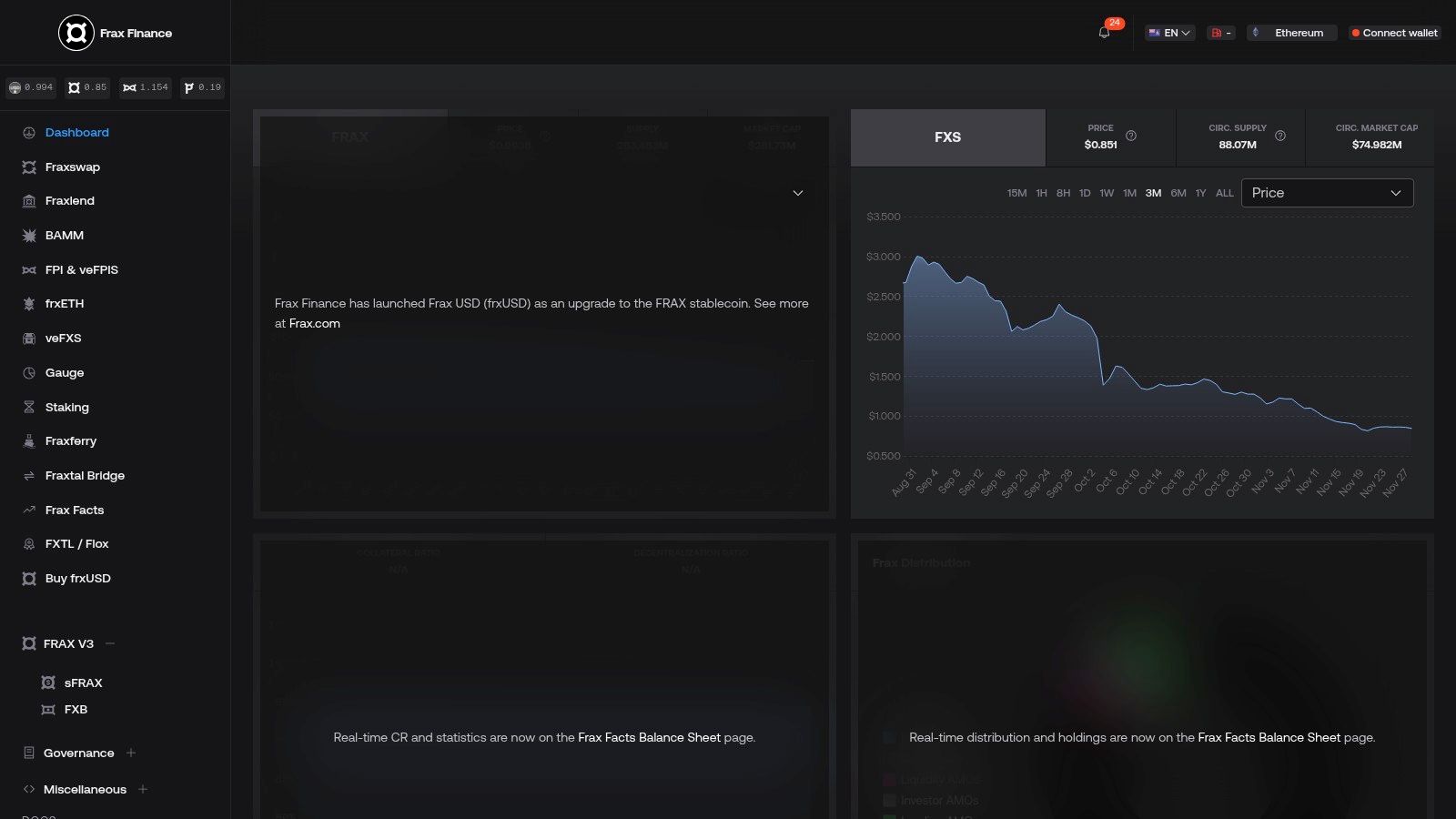Open the sFRAX page
Image resolution: width=1456 pixels, height=819 pixels.
point(86,682)
